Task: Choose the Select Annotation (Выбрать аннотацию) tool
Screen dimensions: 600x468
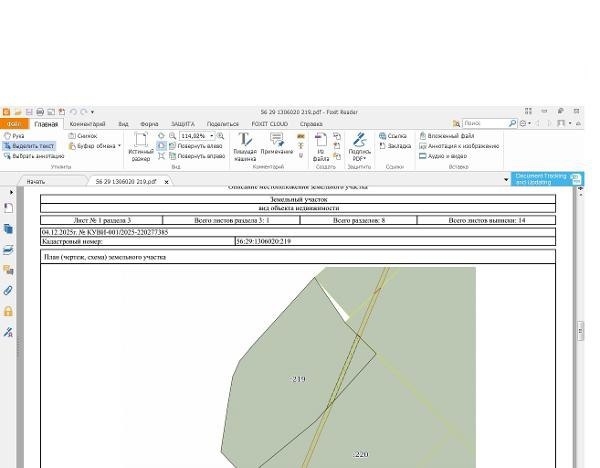Action: click(34, 156)
